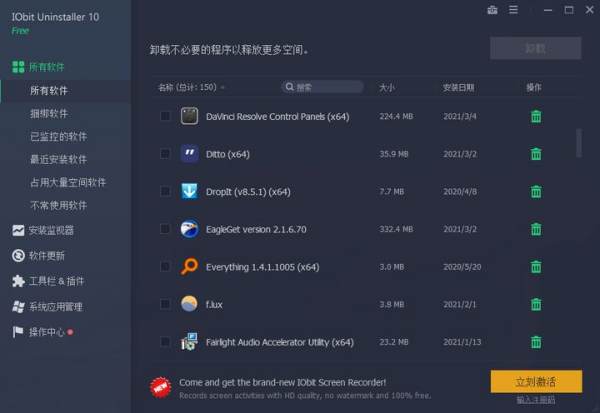Sort by the 安装日期 column header
This screenshot has height=413, width=600.
tap(458, 88)
